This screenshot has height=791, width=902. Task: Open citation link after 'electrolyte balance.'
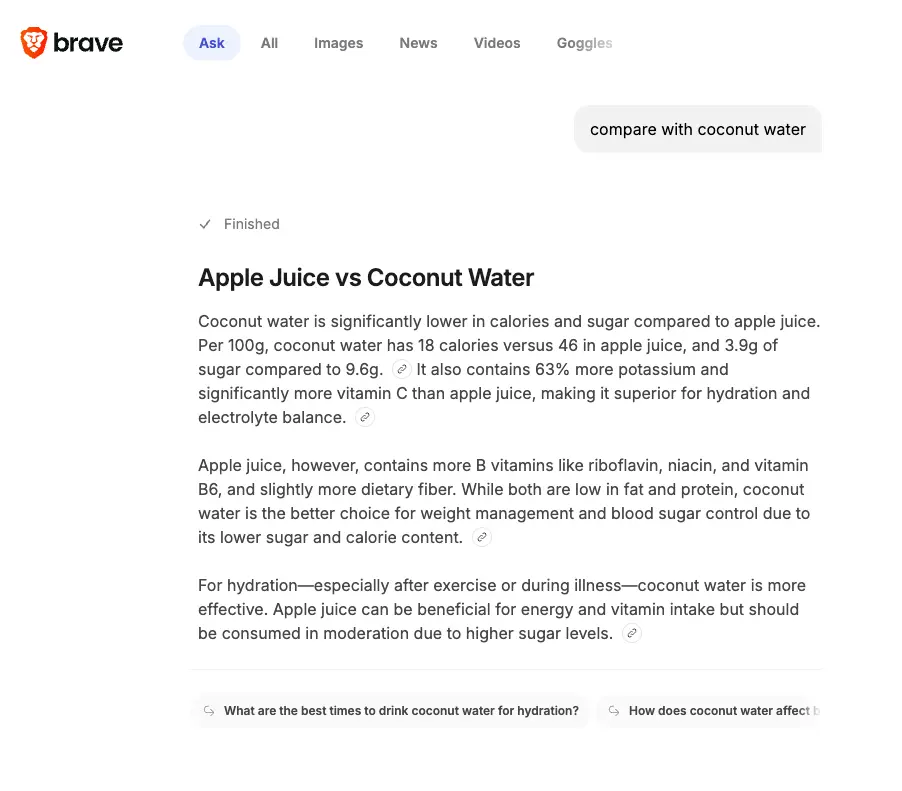(x=365, y=417)
